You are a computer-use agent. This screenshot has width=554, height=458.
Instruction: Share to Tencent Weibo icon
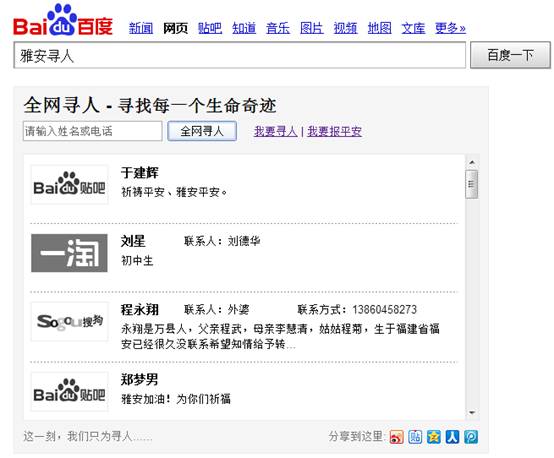[x=471, y=437]
